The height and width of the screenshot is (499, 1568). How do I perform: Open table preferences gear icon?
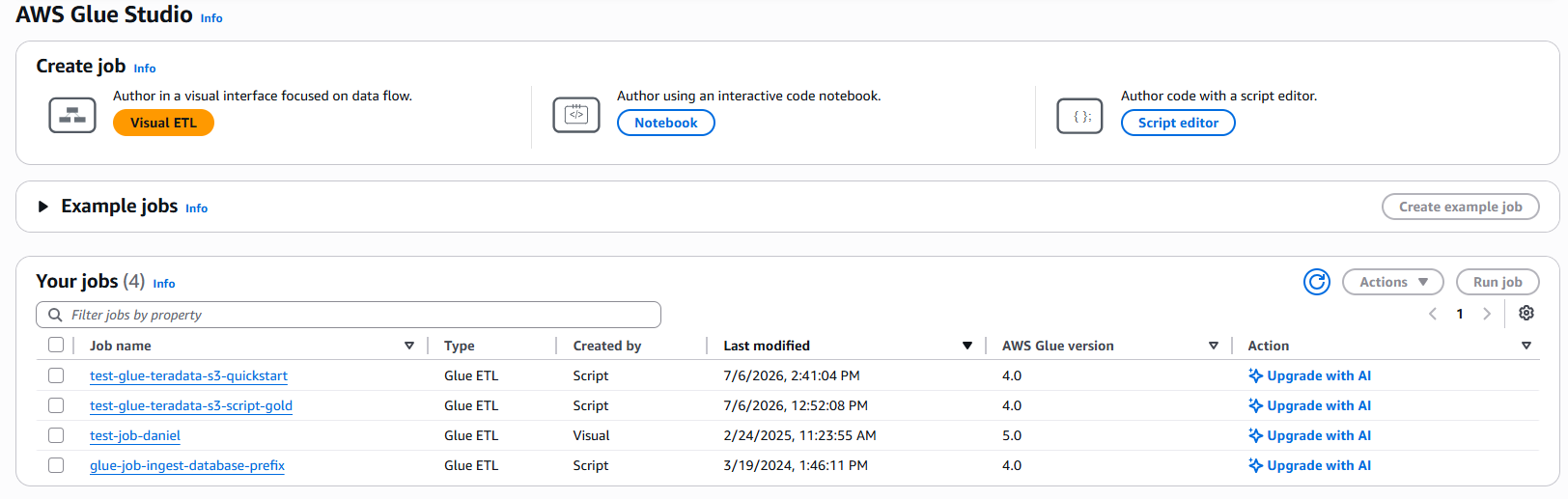pos(1526,313)
